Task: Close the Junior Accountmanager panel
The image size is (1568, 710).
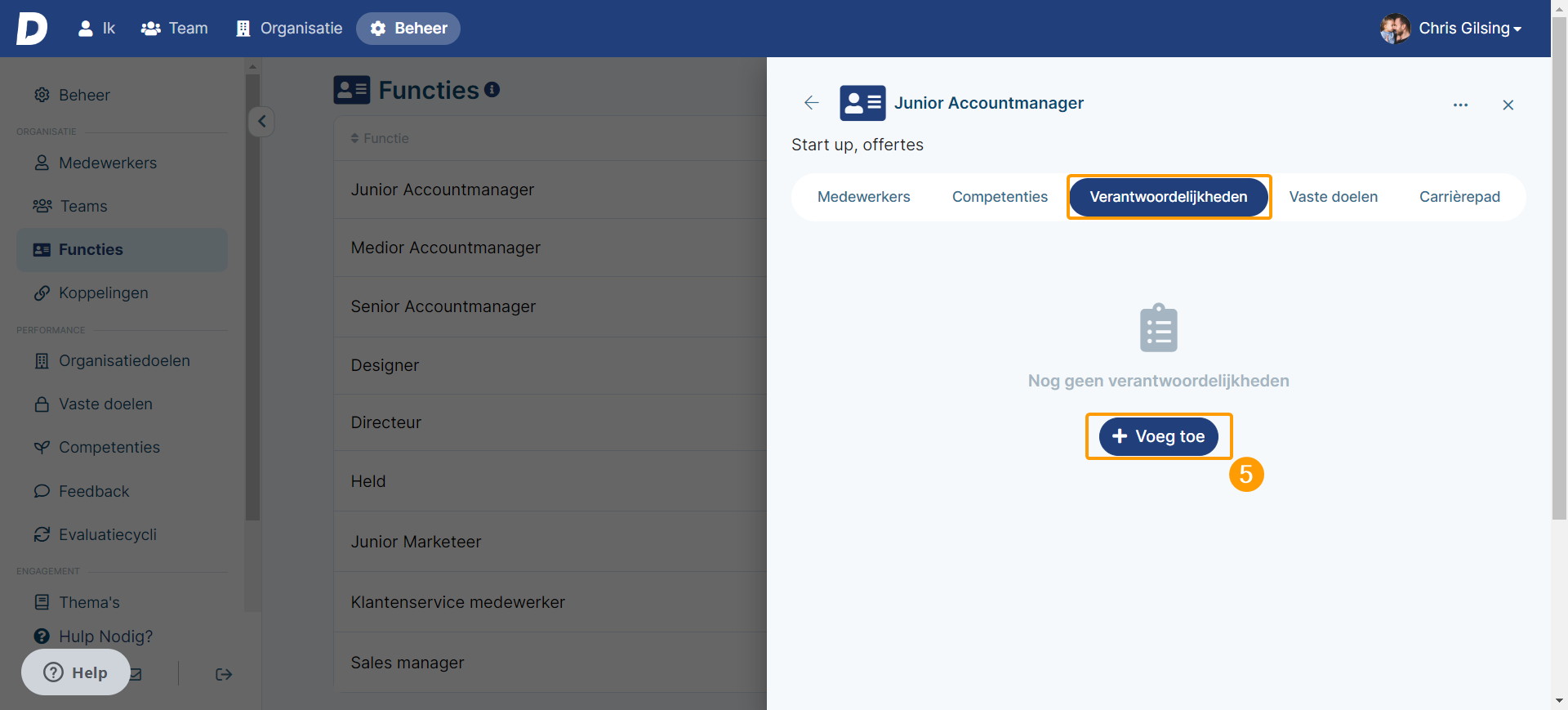Action: point(1508,105)
